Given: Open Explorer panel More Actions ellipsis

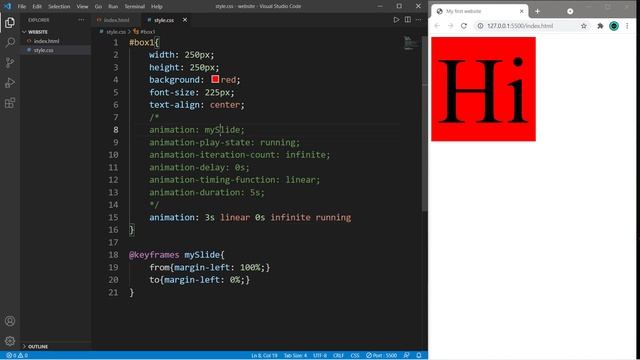Looking at the screenshot, I should (81, 20).
